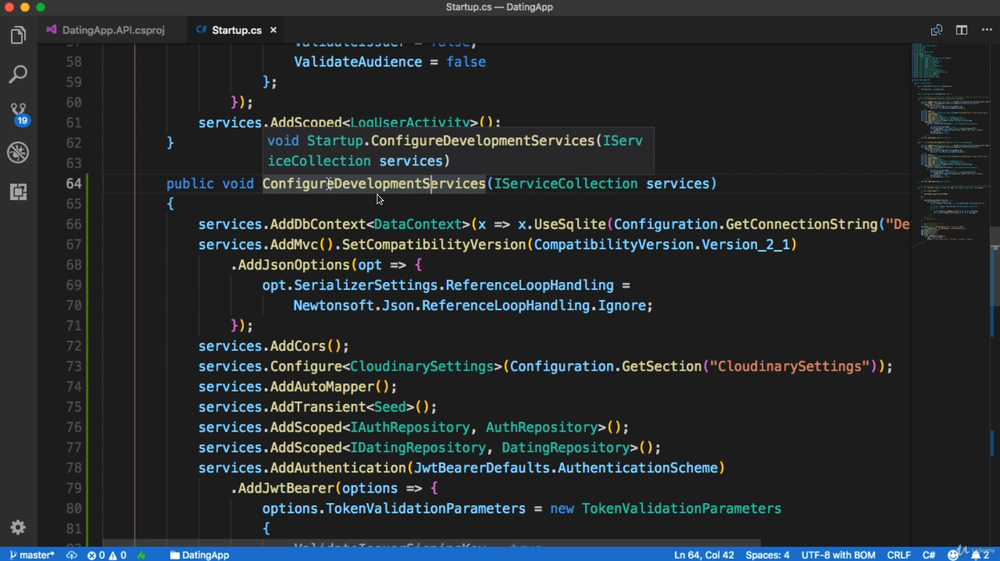Click DataContext on line 66

pyautogui.click(x=418, y=224)
